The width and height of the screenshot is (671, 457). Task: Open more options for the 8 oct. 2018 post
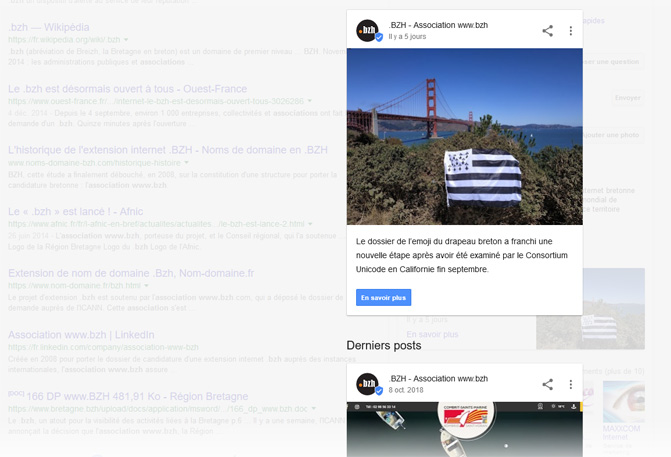point(570,384)
